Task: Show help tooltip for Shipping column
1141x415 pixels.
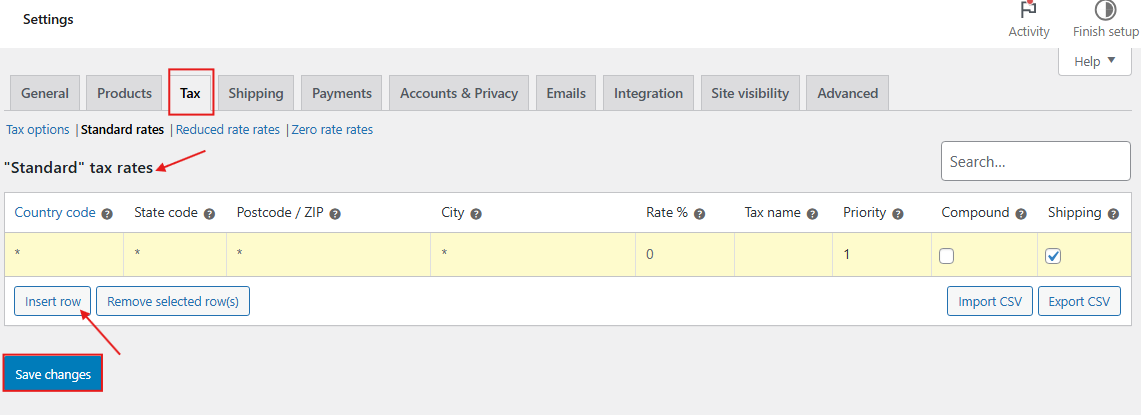Action: 1113,214
